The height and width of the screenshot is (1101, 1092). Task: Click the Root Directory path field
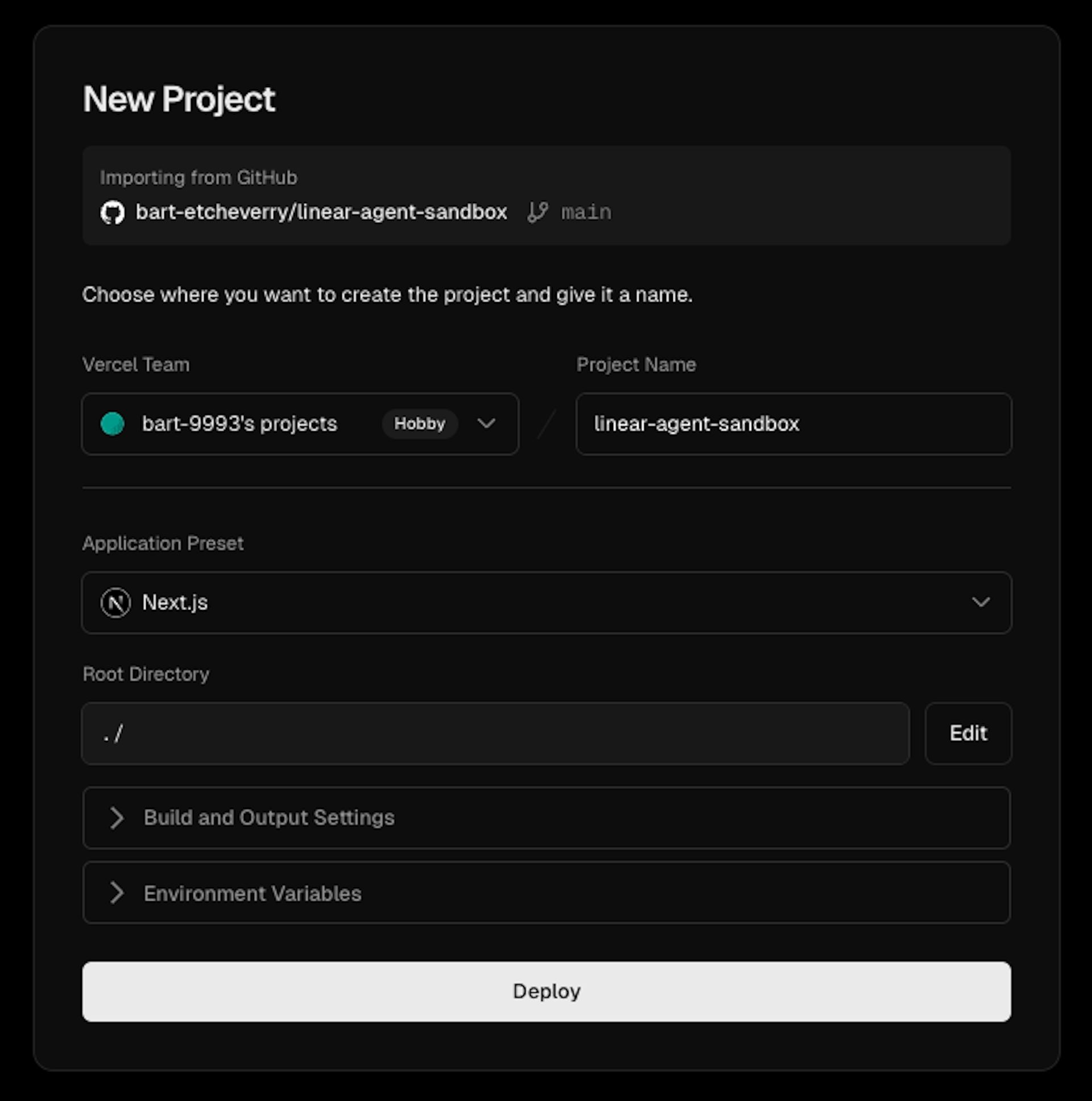point(495,733)
